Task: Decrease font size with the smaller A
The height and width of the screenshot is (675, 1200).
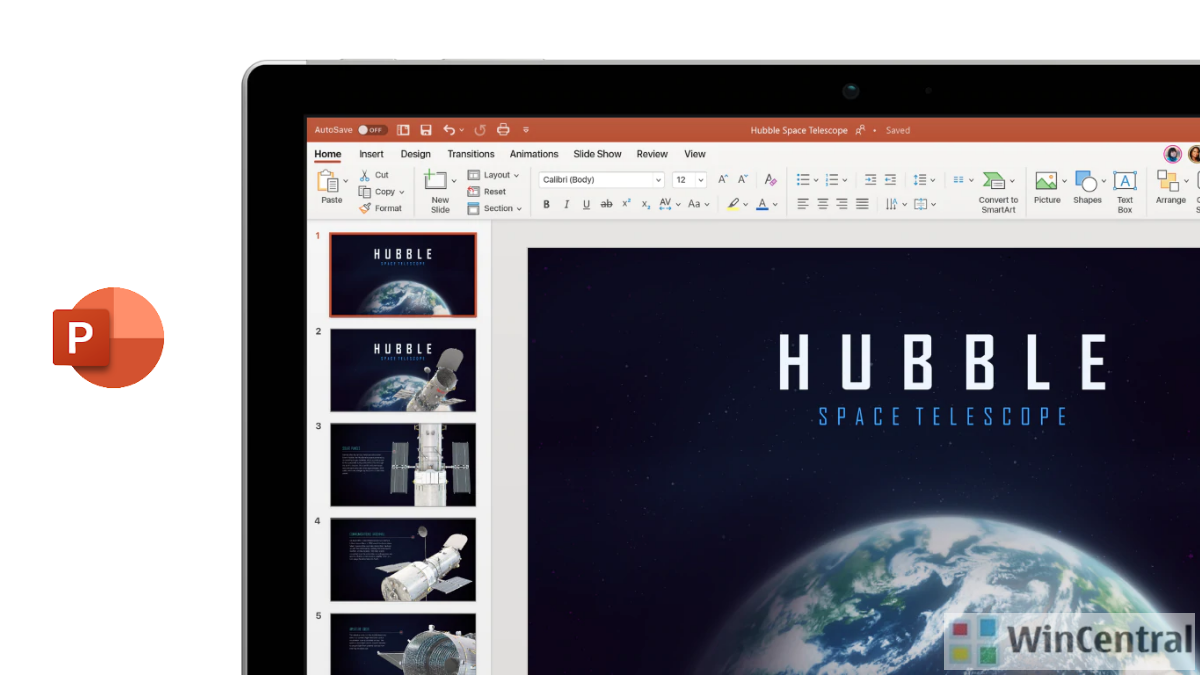Action: click(x=743, y=180)
